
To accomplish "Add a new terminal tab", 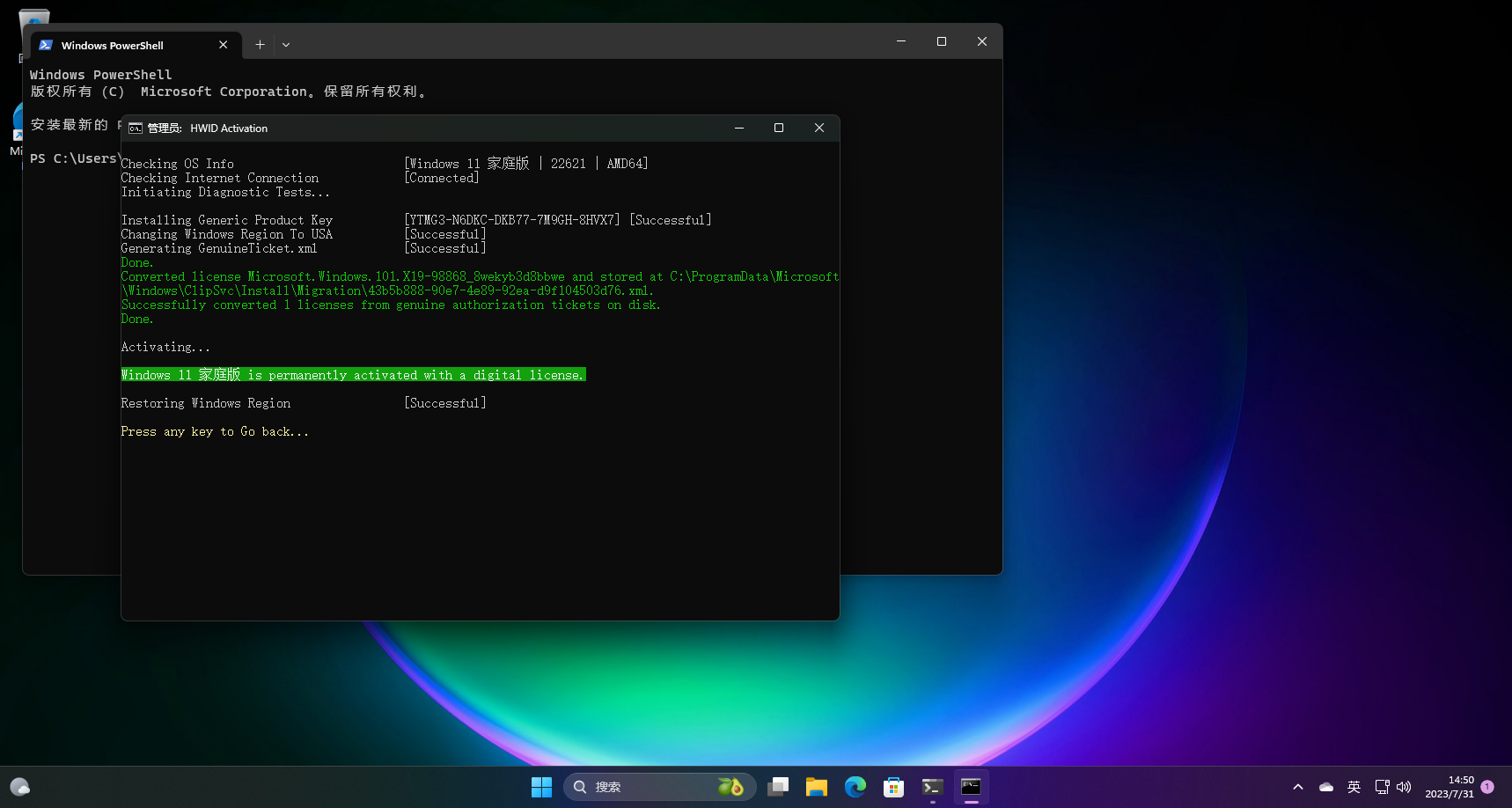I will click(x=260, y=45).
